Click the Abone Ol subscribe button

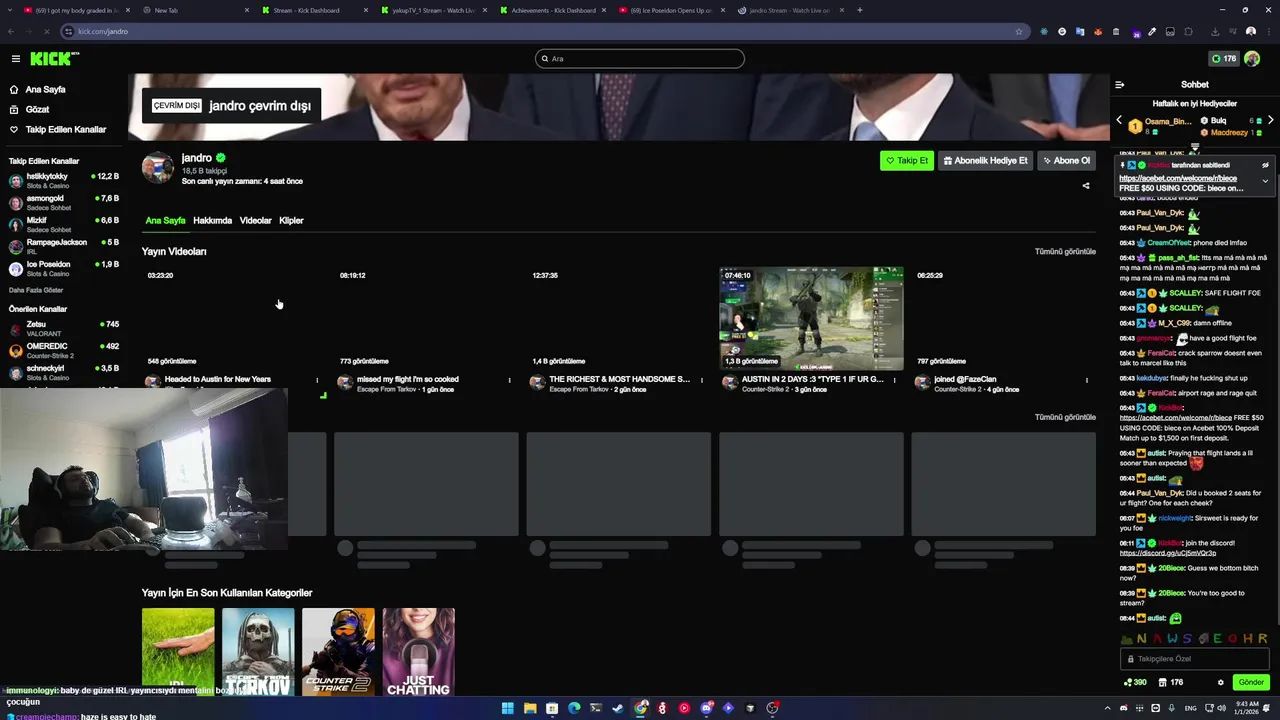tap(1066, 160)
